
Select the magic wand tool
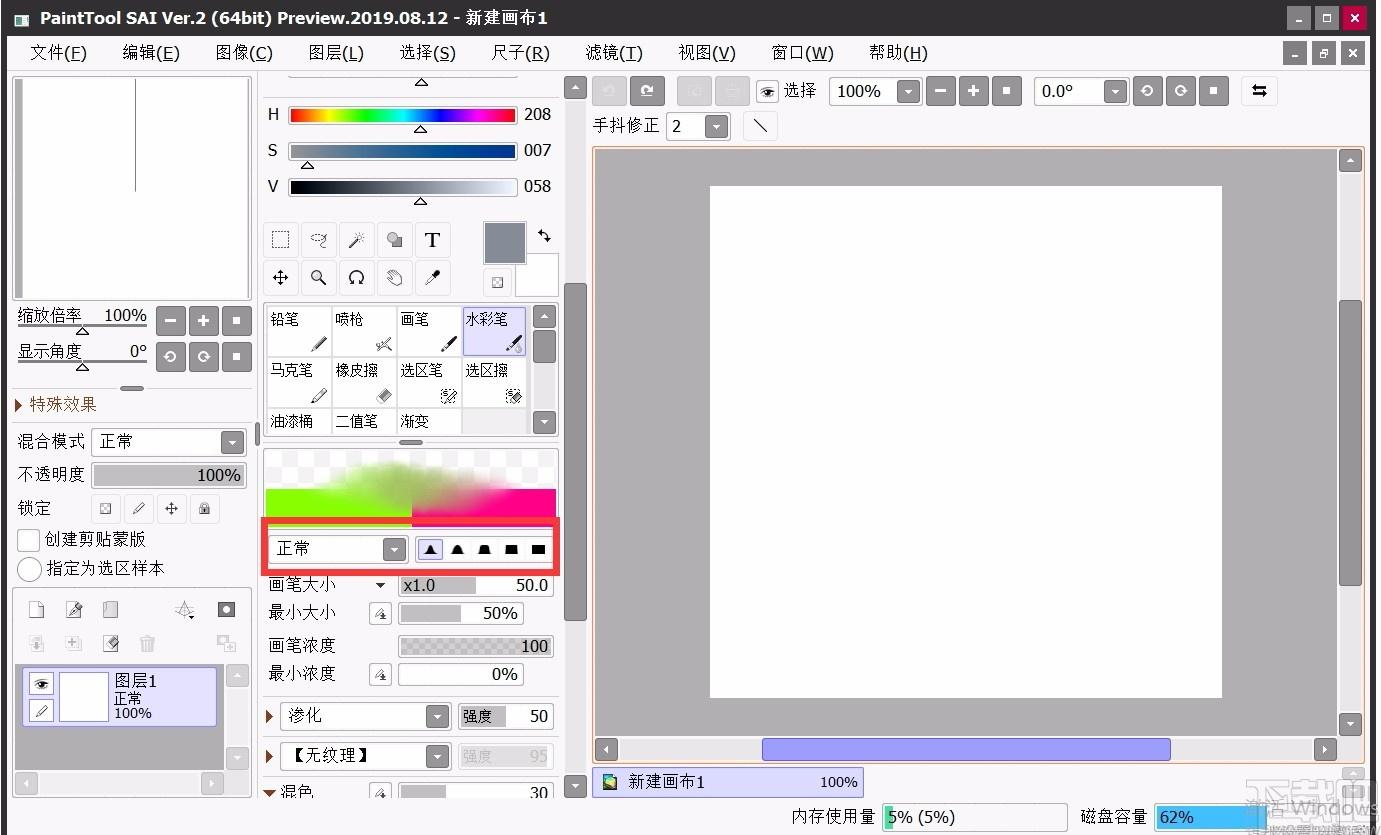pyautogui.click(x=356, y=240)
